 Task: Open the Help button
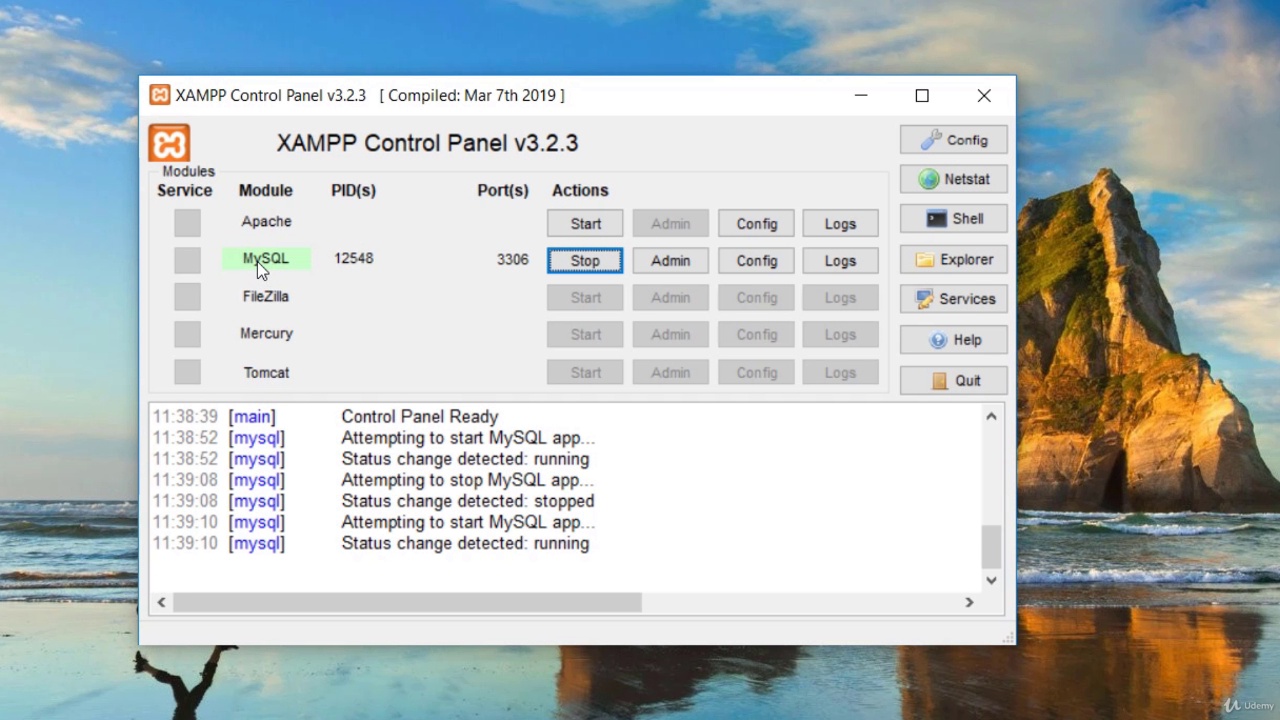coord(954,340)
